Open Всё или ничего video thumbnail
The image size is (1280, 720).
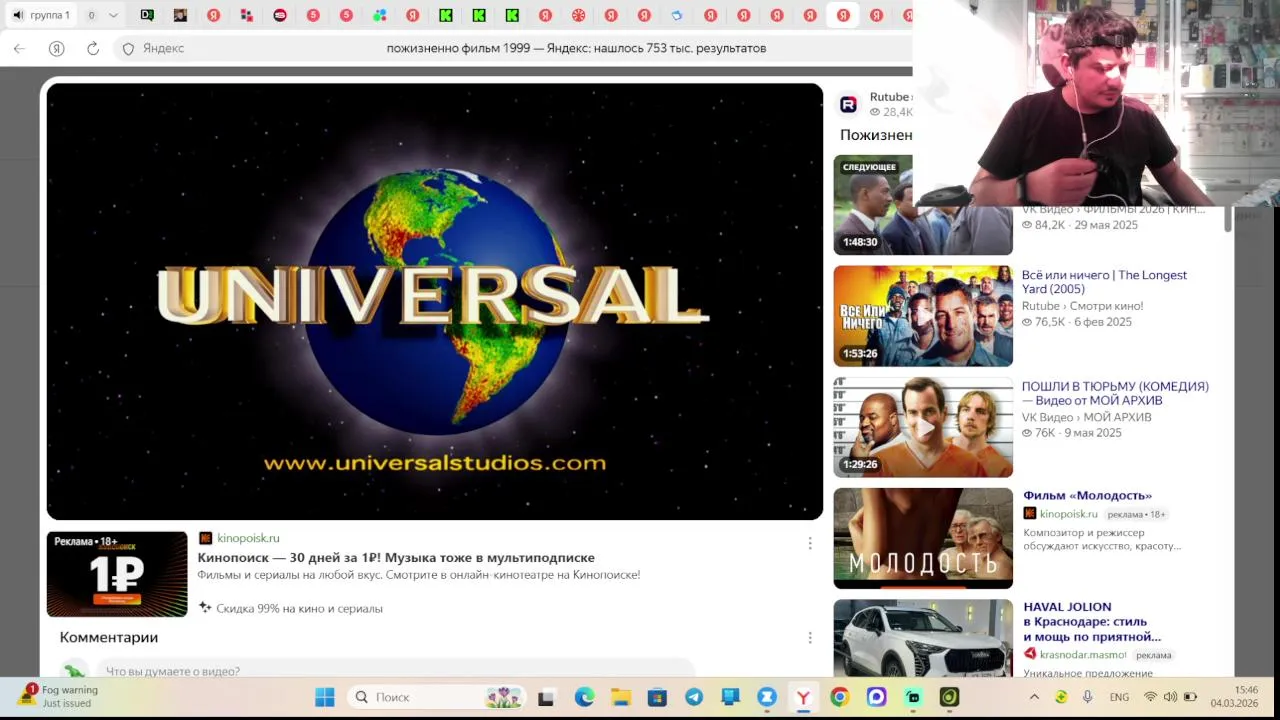point(923,316)
